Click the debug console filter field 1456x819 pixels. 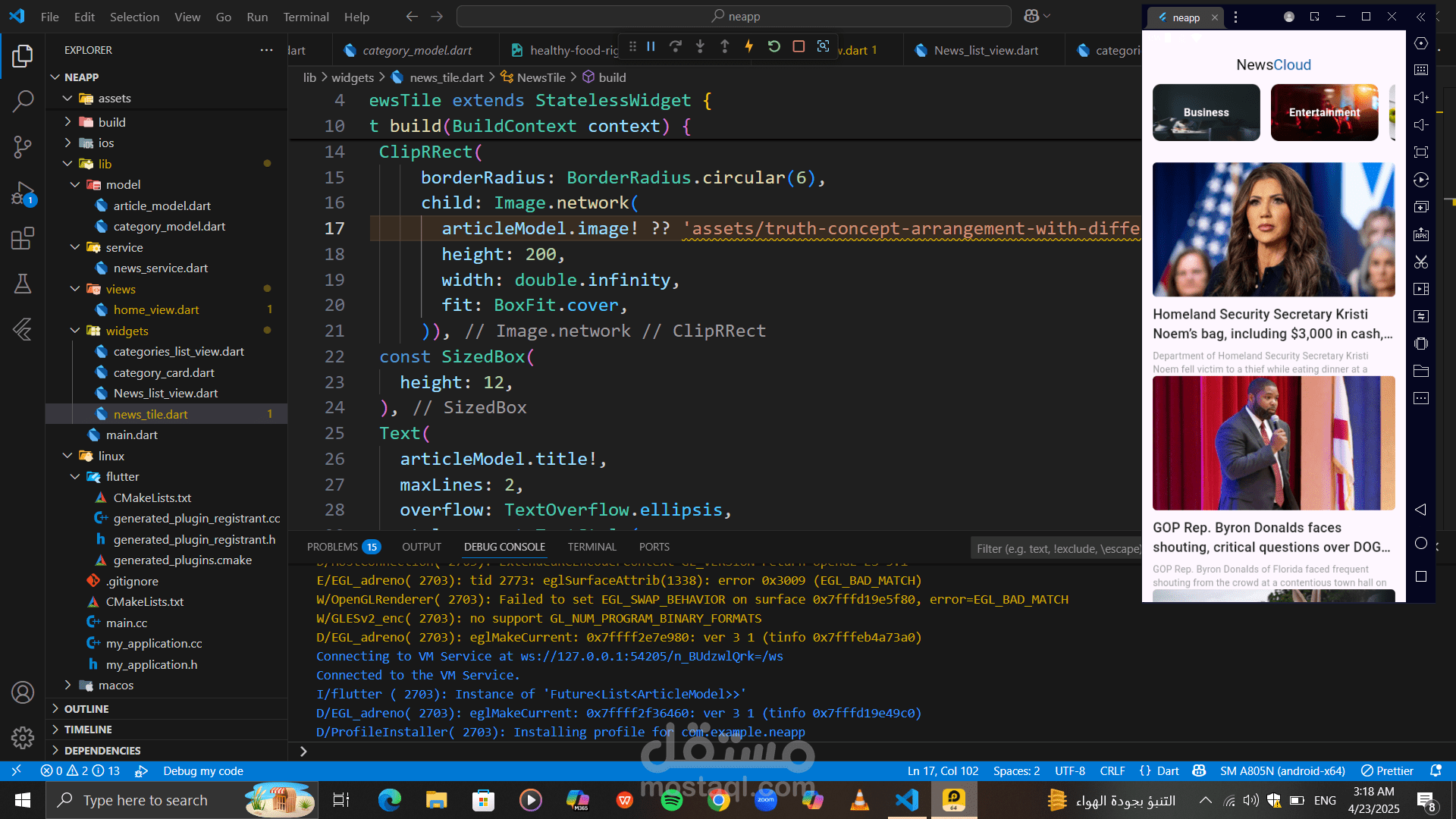(1056, 548)
